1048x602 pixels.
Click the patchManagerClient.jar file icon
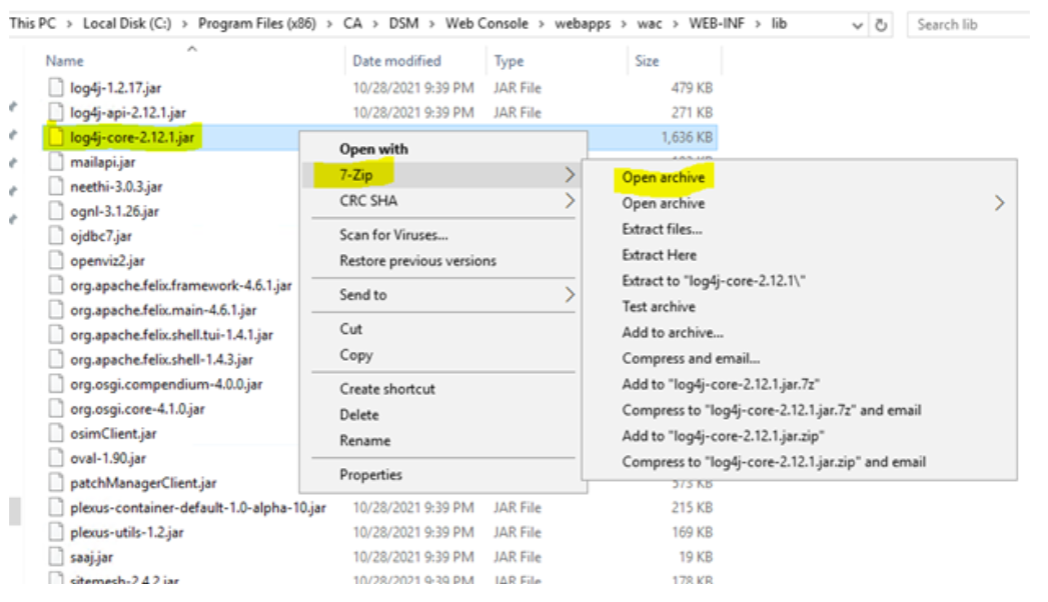click(56, 483)
